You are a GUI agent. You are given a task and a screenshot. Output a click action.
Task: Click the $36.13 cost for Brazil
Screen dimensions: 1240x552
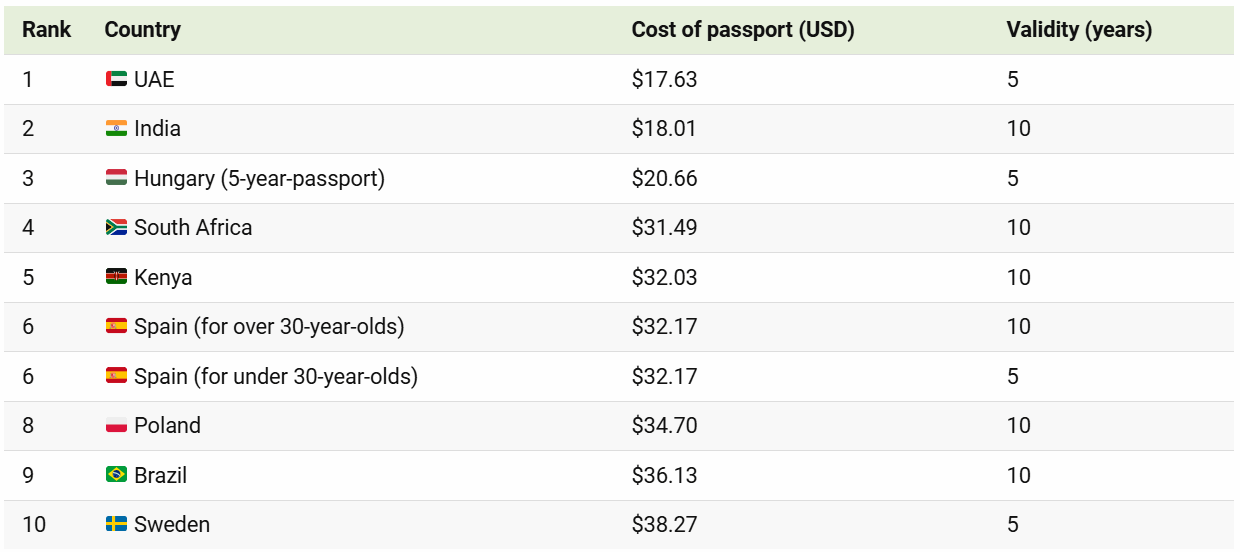click(x=664, y=475)
